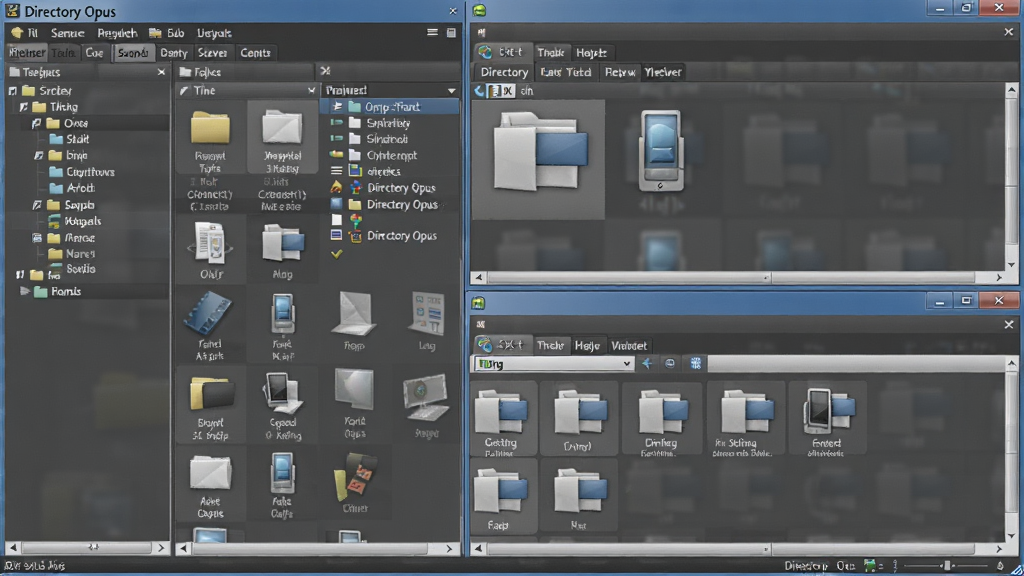The height and width of the screenshot is (576, 1024).
Task: Collapse the Ones tree node
Action: (37, 123)
